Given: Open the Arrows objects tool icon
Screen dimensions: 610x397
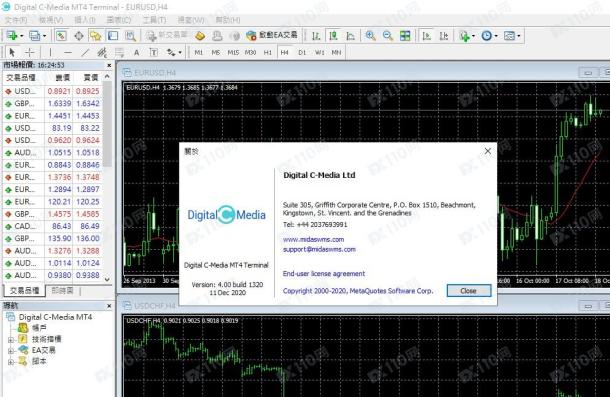Looking at the screenshot, I should [171, 52].
